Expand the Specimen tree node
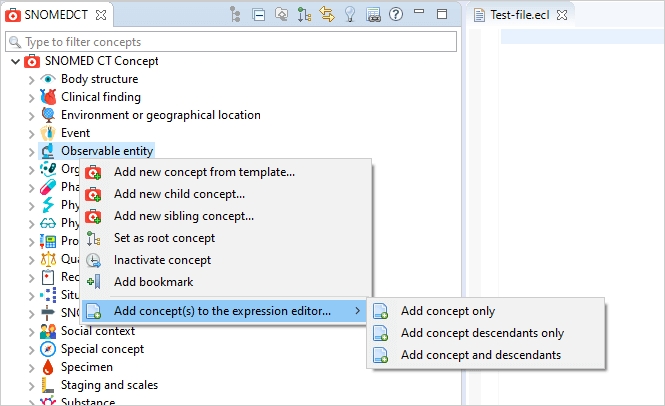Viewport: 665px width, 406px height. [x=31, y=367]
